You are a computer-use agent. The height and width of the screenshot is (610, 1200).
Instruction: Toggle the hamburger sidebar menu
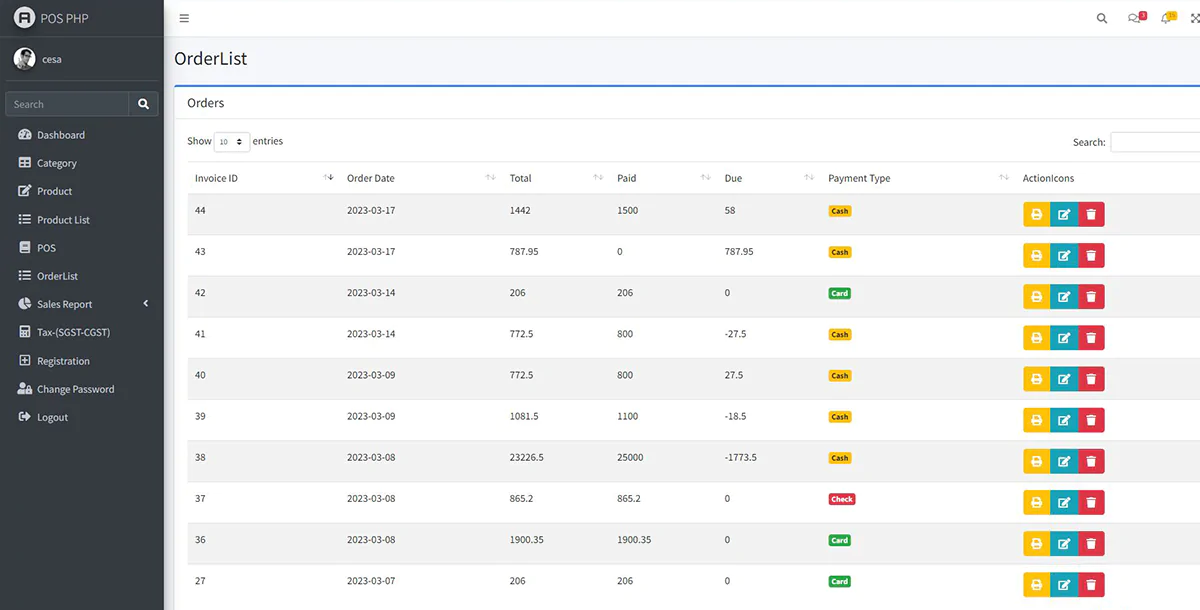(x=184, y=18)
